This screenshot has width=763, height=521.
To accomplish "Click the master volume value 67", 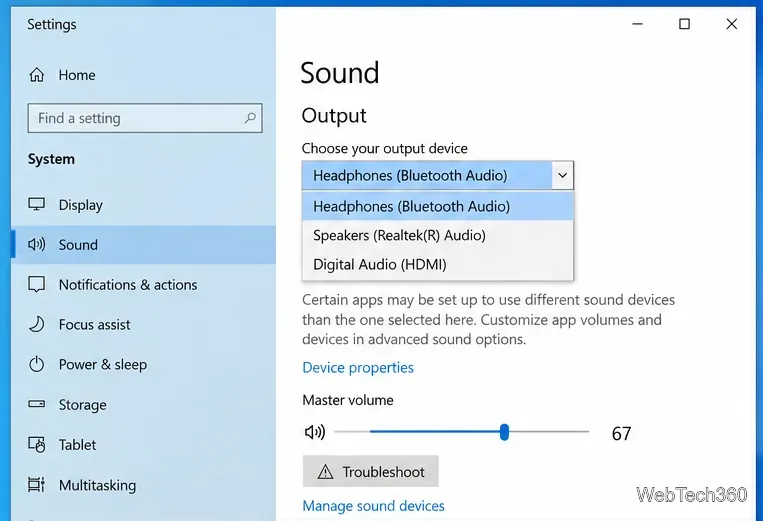I will [621, 433].
